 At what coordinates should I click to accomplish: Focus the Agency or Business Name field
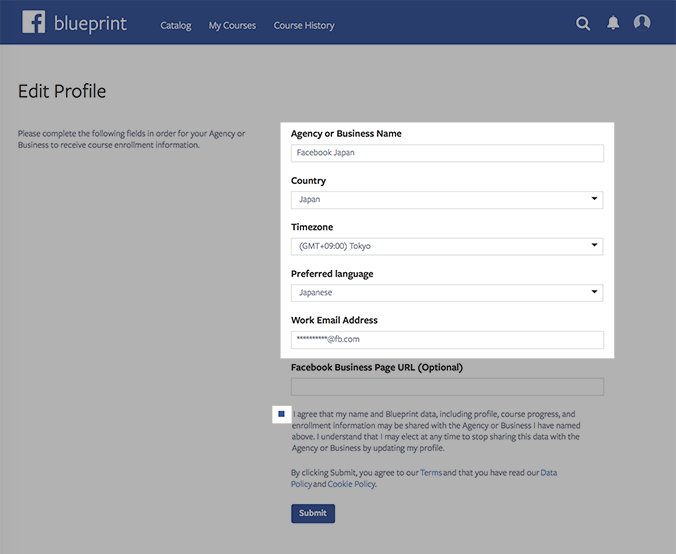pyautogui.click(x=447, y=153)
